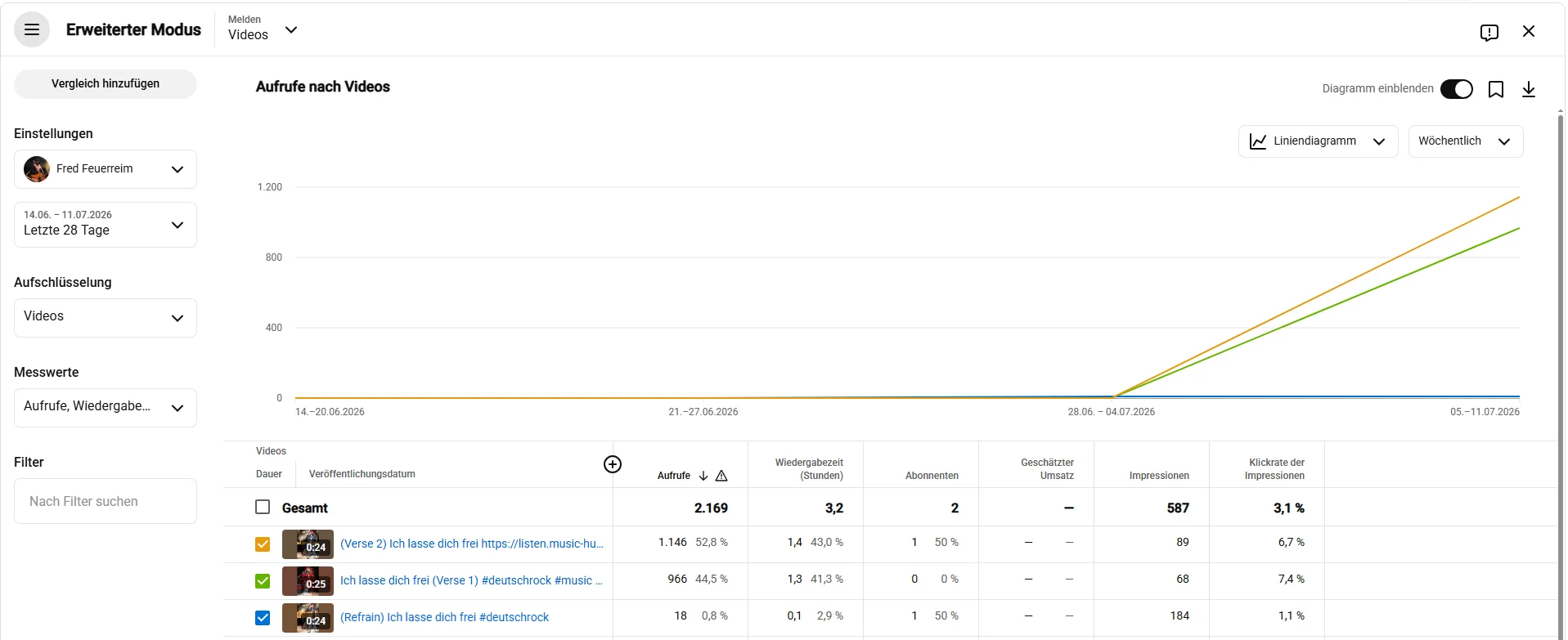
Task: Open the Melden Videos report dropdown
Action: (x=263, y=29)
